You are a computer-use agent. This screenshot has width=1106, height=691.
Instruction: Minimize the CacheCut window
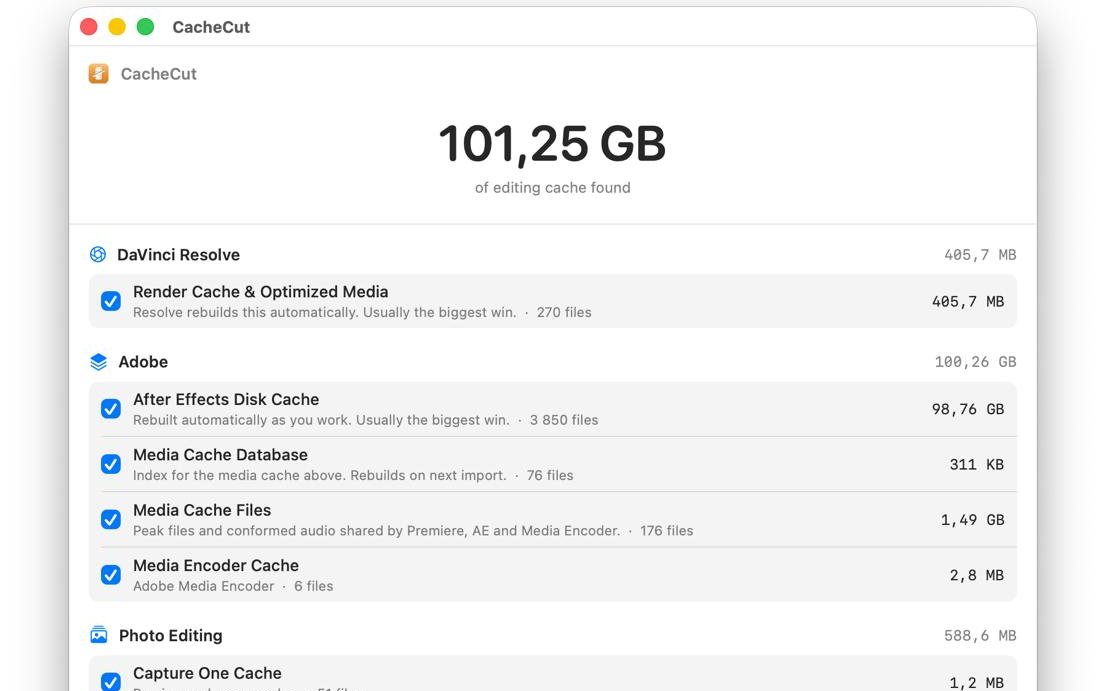coord(117,27)
